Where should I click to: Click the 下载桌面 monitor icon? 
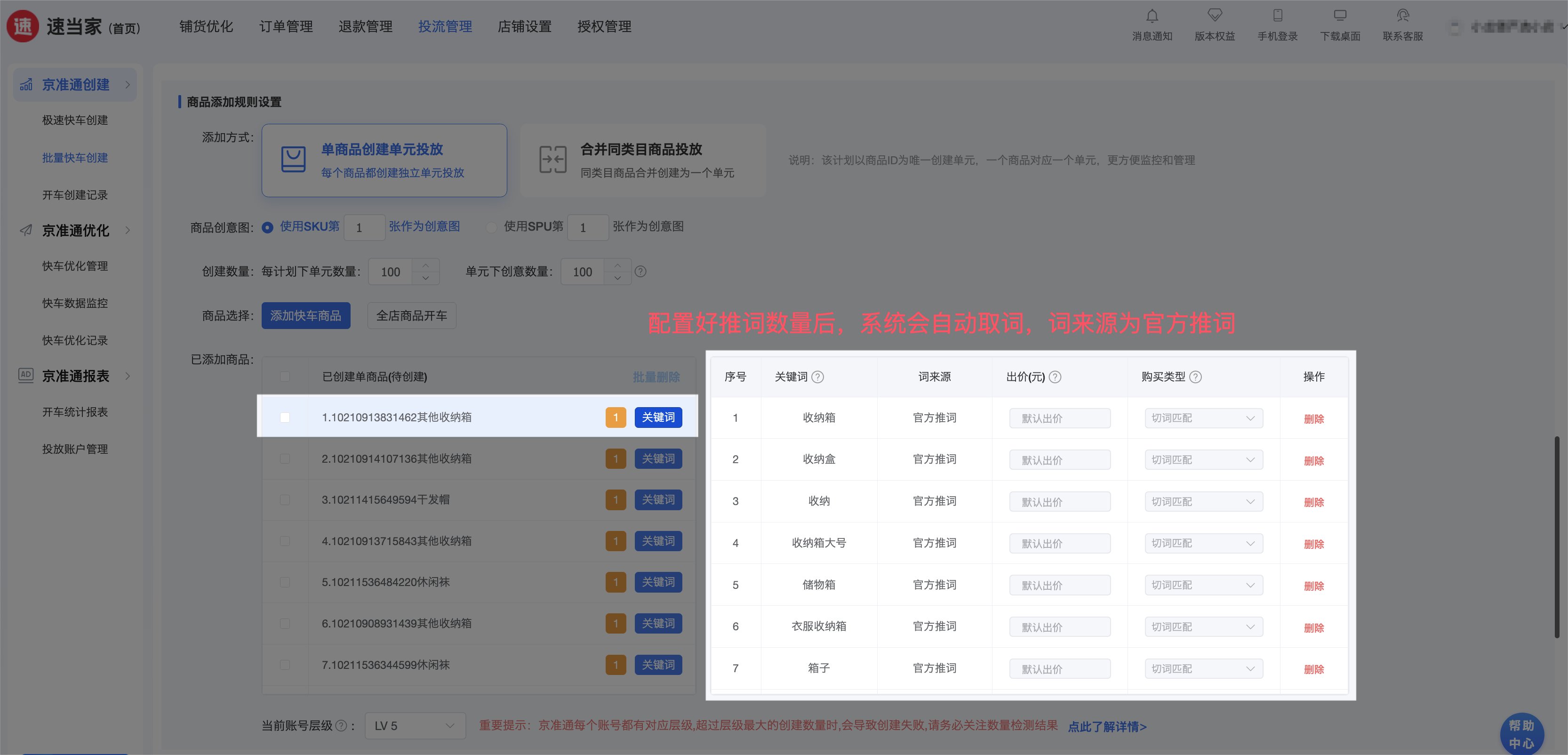pyautogui.click(x=1340, y=16)
